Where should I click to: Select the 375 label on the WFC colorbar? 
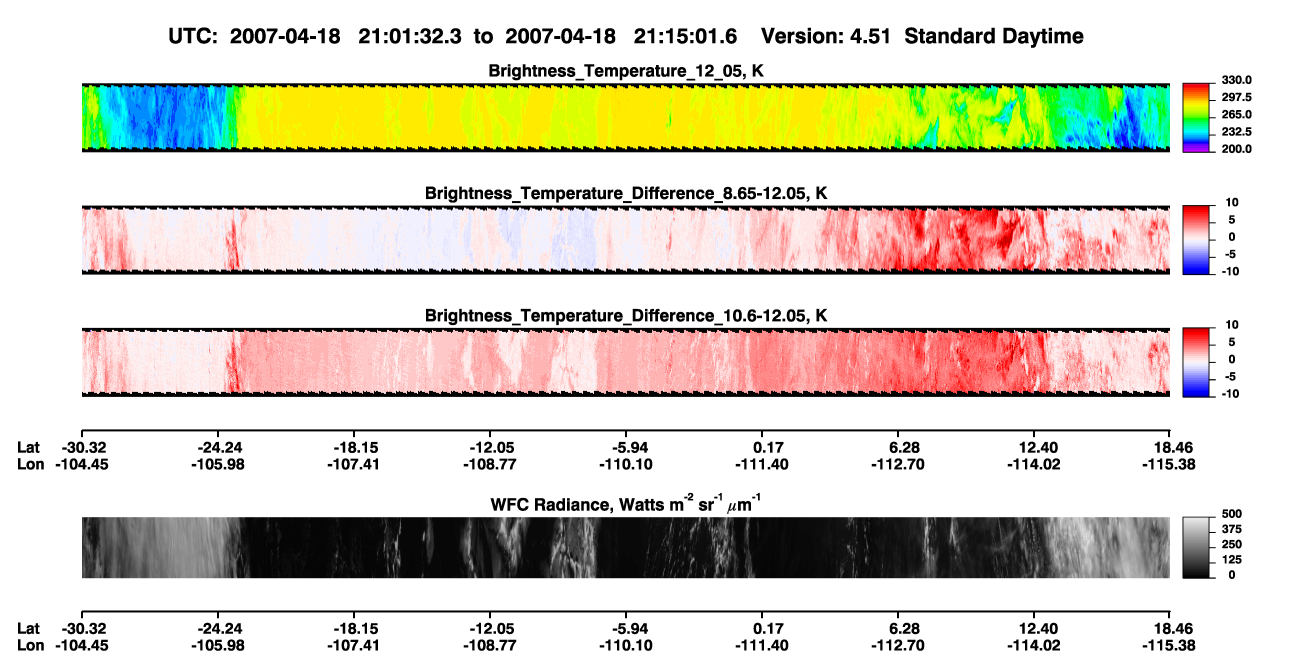coord(1231,530)
